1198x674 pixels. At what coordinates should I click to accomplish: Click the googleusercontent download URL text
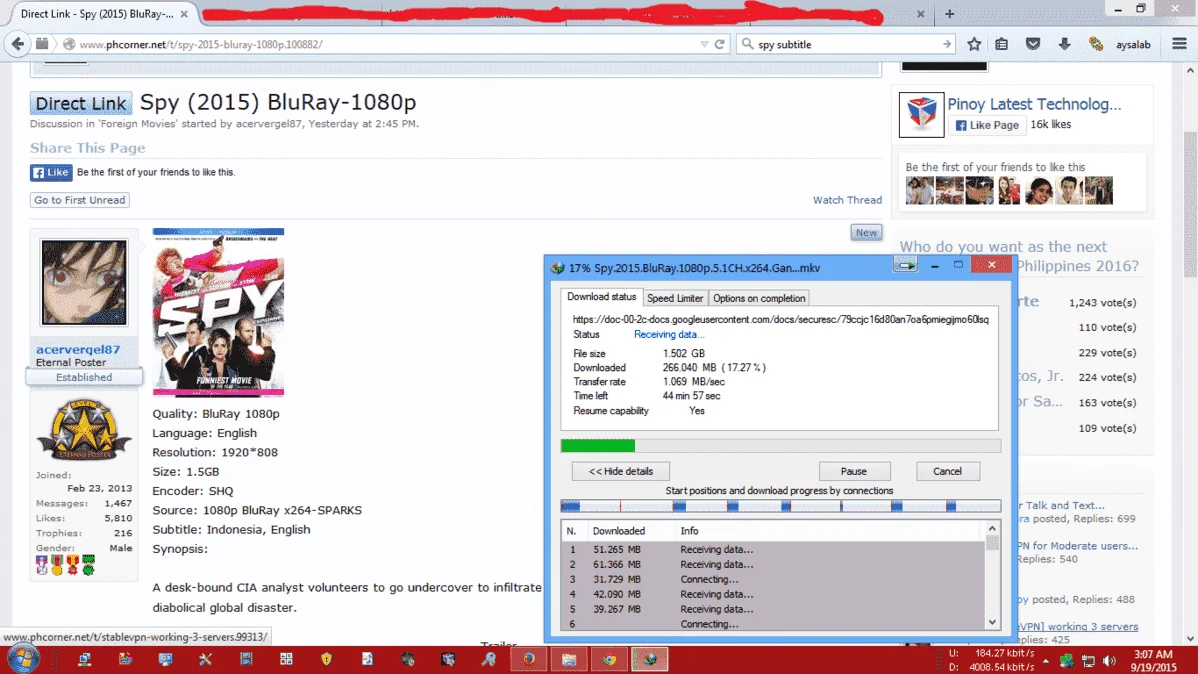pyautogui.click(x=780, y=319)
